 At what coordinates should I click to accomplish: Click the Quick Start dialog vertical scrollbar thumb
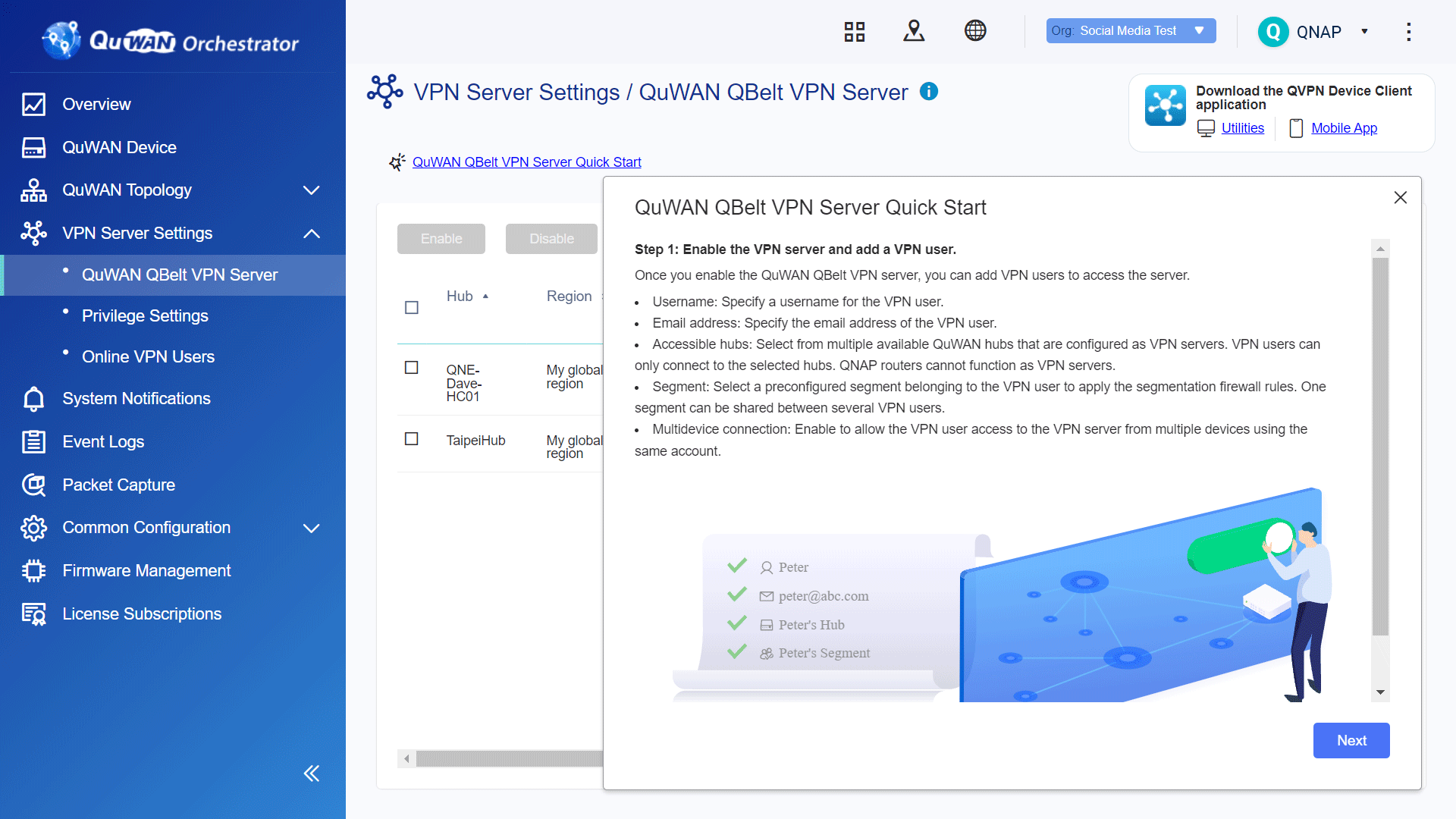[1380, 446]
